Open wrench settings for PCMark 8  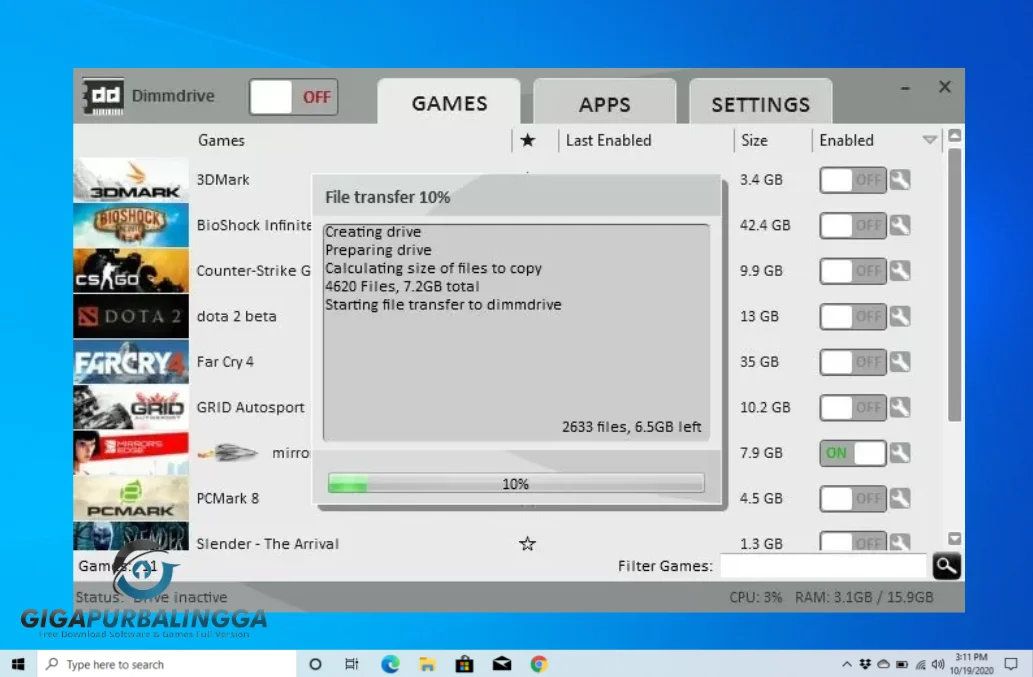900,499
